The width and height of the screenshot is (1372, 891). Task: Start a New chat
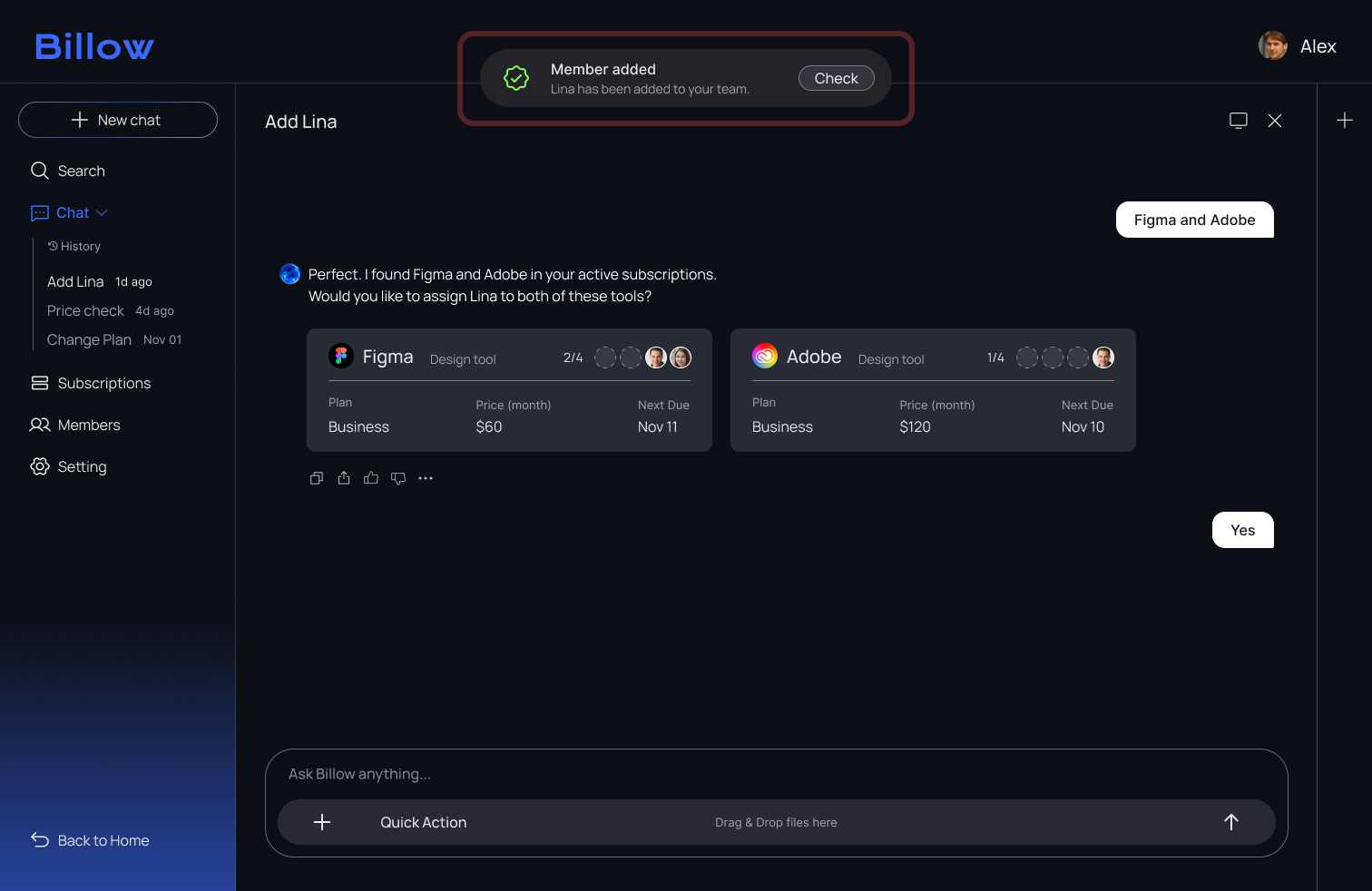click(118, 120)
